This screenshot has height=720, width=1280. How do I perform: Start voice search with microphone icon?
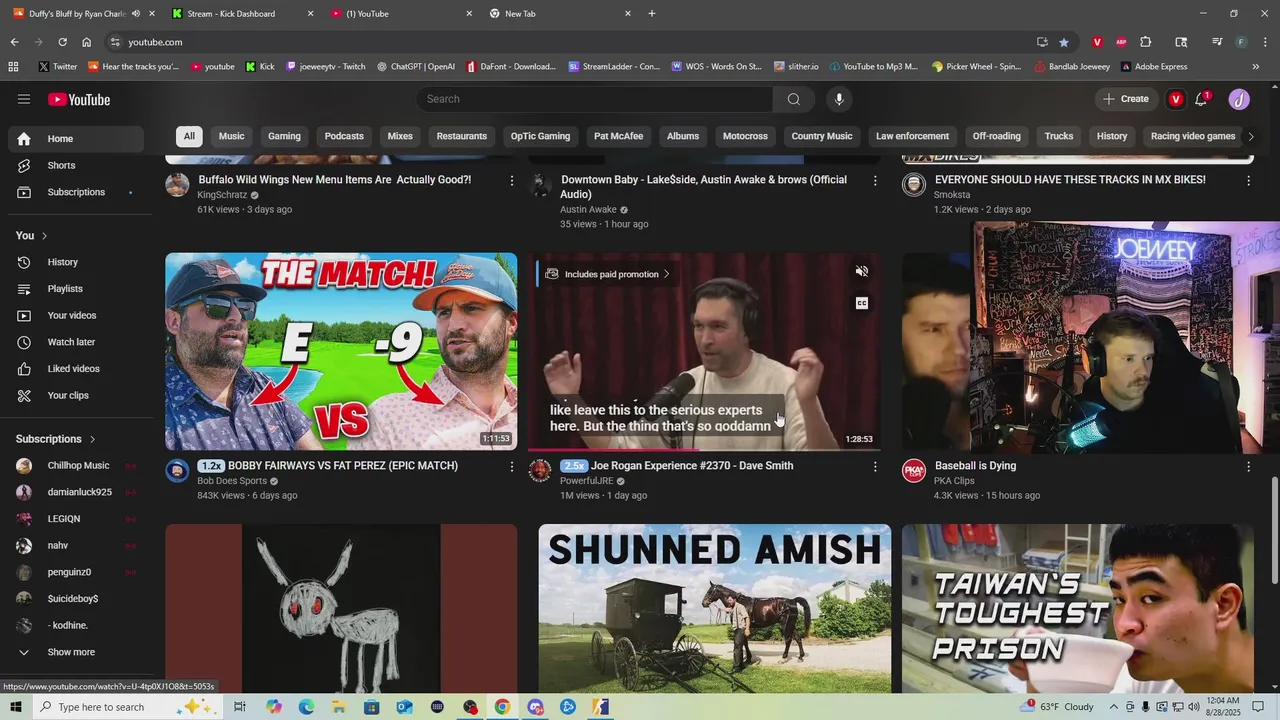coord(839,99)
